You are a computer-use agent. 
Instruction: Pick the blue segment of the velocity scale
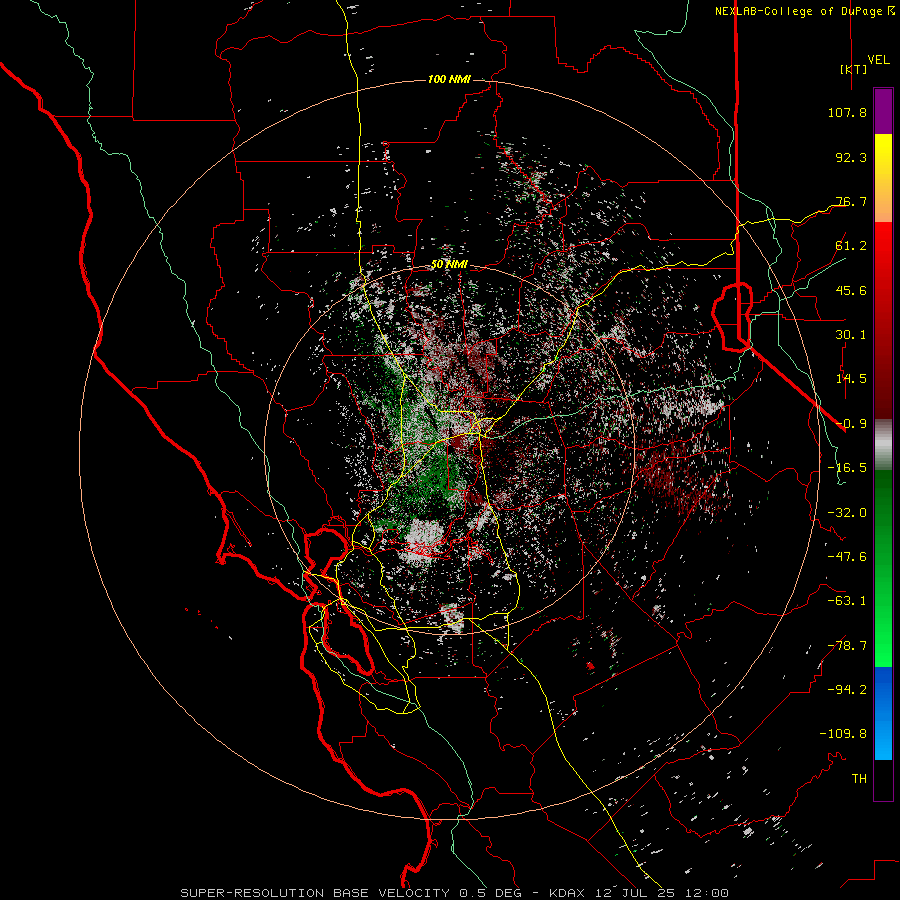pyautogui.click(x=883, y=713)
